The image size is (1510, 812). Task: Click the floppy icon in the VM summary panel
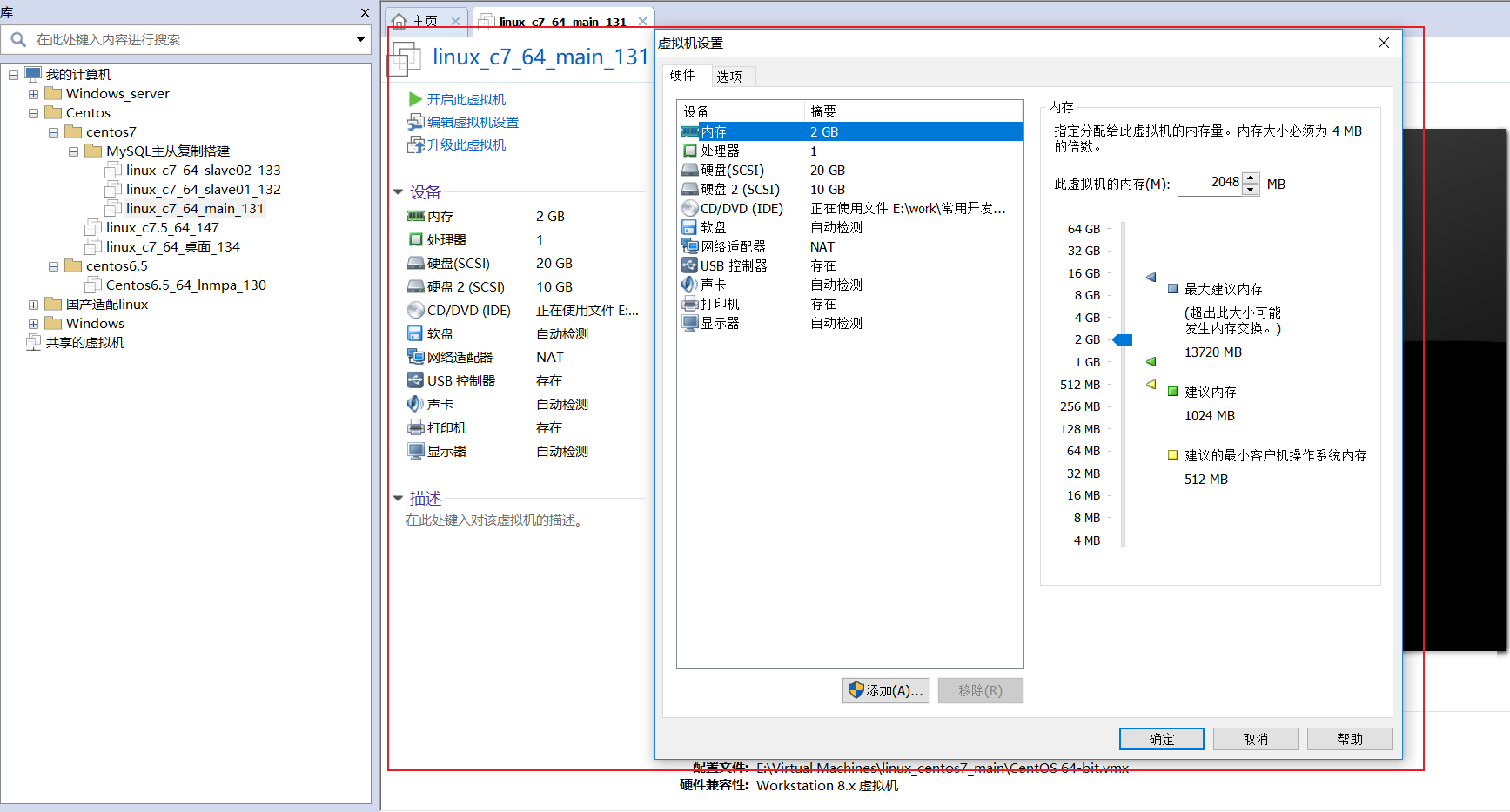tap(416, 333)
